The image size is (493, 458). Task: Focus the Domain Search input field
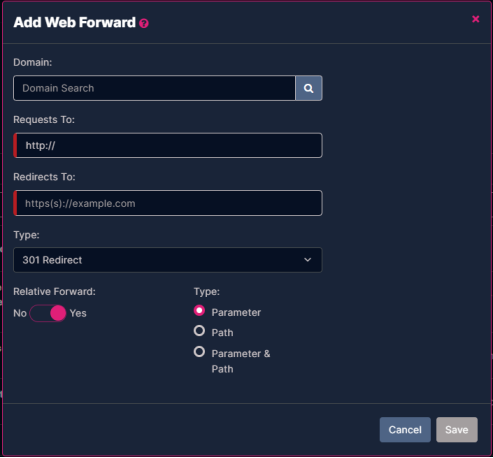154,88
